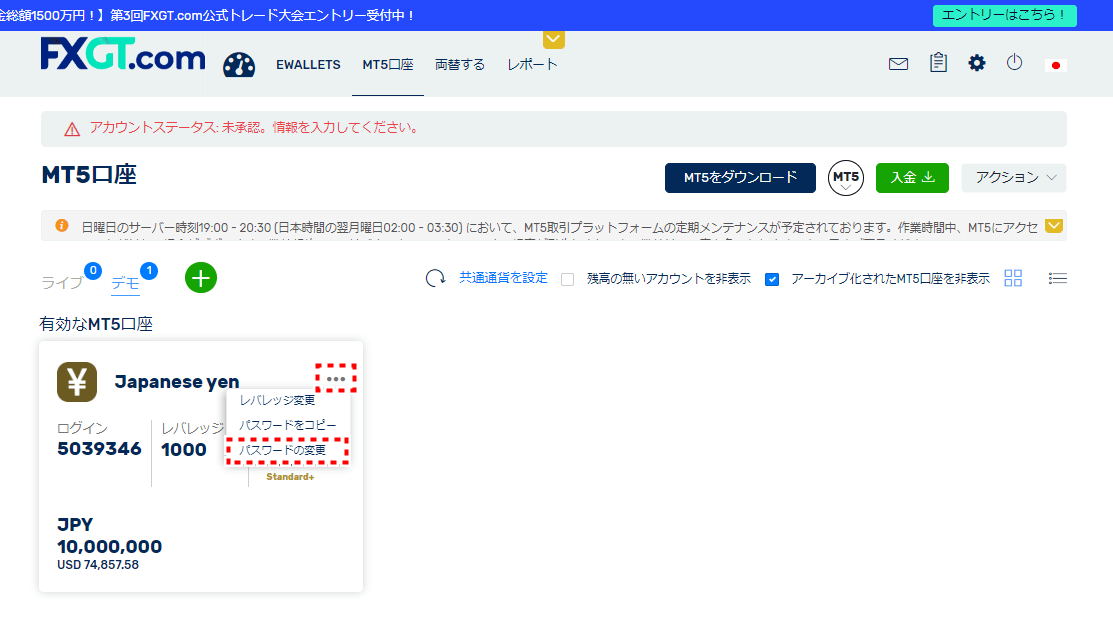Click the power logout icon

(x=1014, y=62)
